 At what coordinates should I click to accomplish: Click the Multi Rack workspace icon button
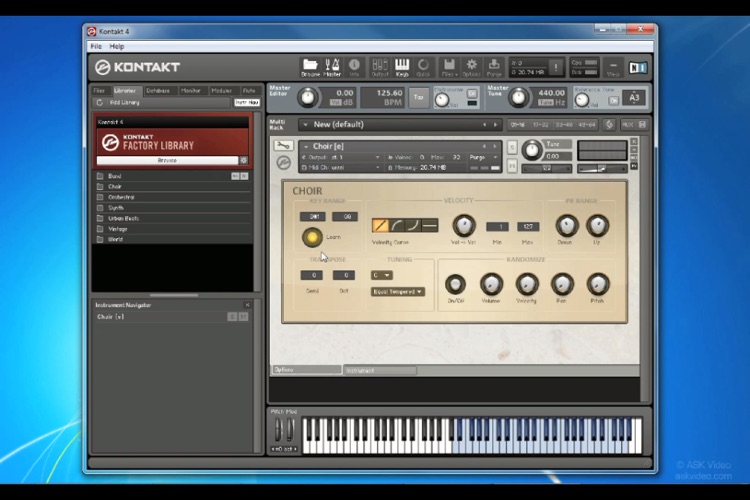pos(609,124)
